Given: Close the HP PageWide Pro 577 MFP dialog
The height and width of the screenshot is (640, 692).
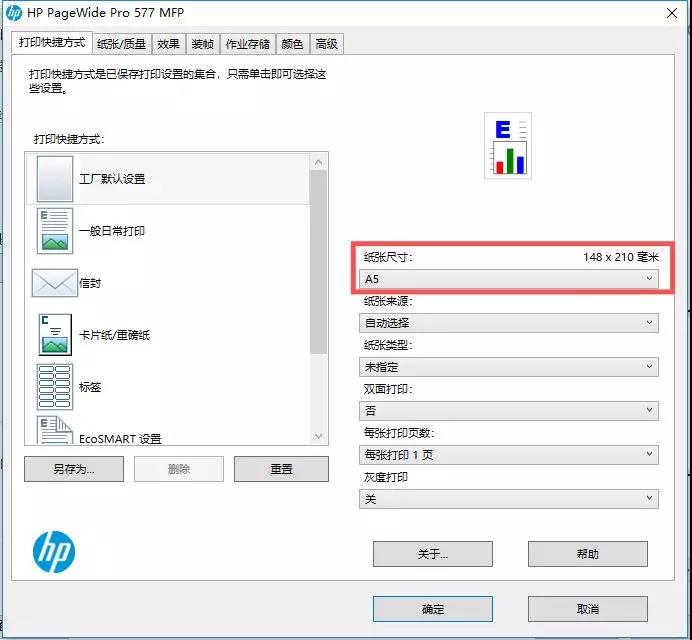Looking at the screenshot, I should (672, 13).
